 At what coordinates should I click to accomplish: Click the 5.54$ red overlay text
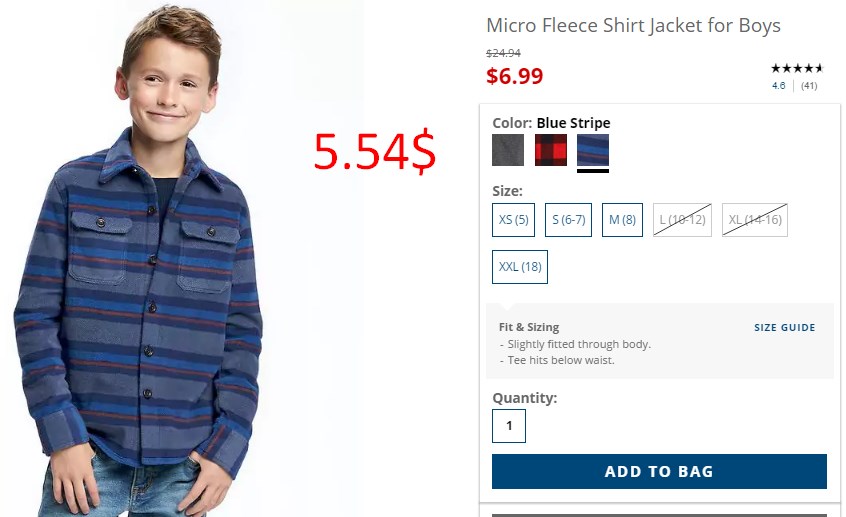[x=374, y=152]
